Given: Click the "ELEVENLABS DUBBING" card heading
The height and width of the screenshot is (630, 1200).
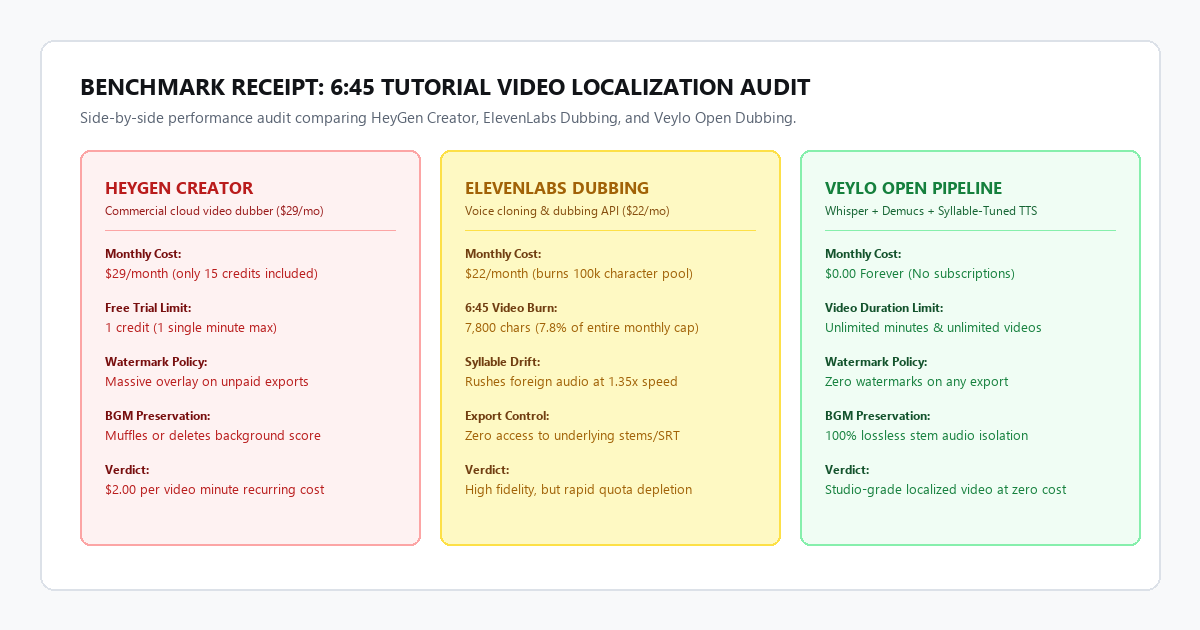Looking at the screenshot, I should (x=557, y=188).
